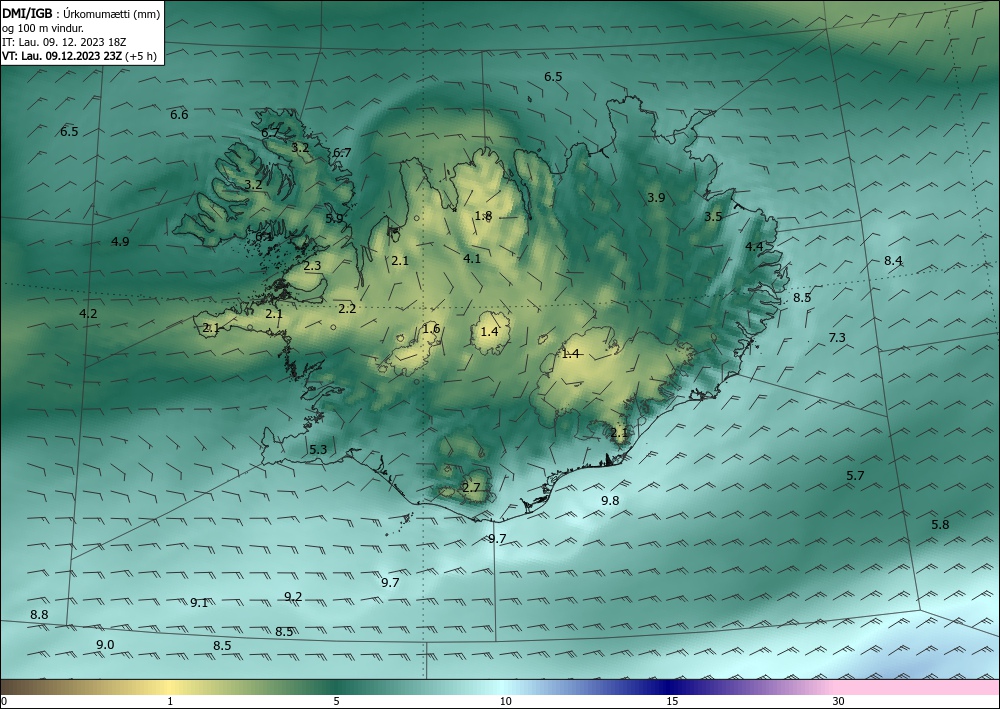Screen dimensions: 1000x709
Task: Click the 'VT: Lau. 09.12.2023 23Z (+5 h)' line
Action: [79, 55]
